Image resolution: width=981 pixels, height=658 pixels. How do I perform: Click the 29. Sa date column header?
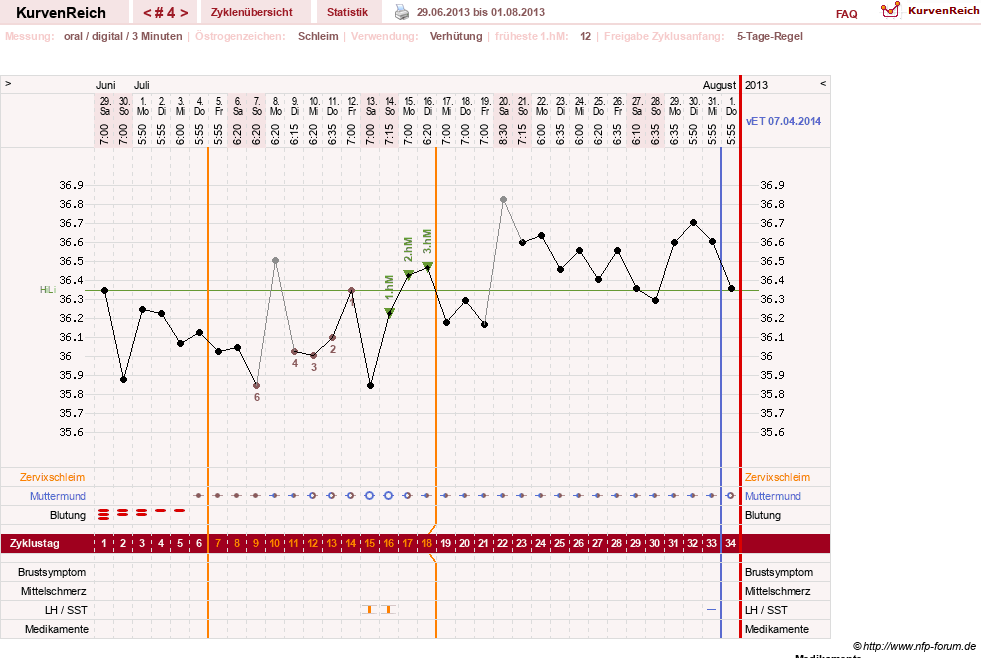pyautogui.click(x=105, y=106)
